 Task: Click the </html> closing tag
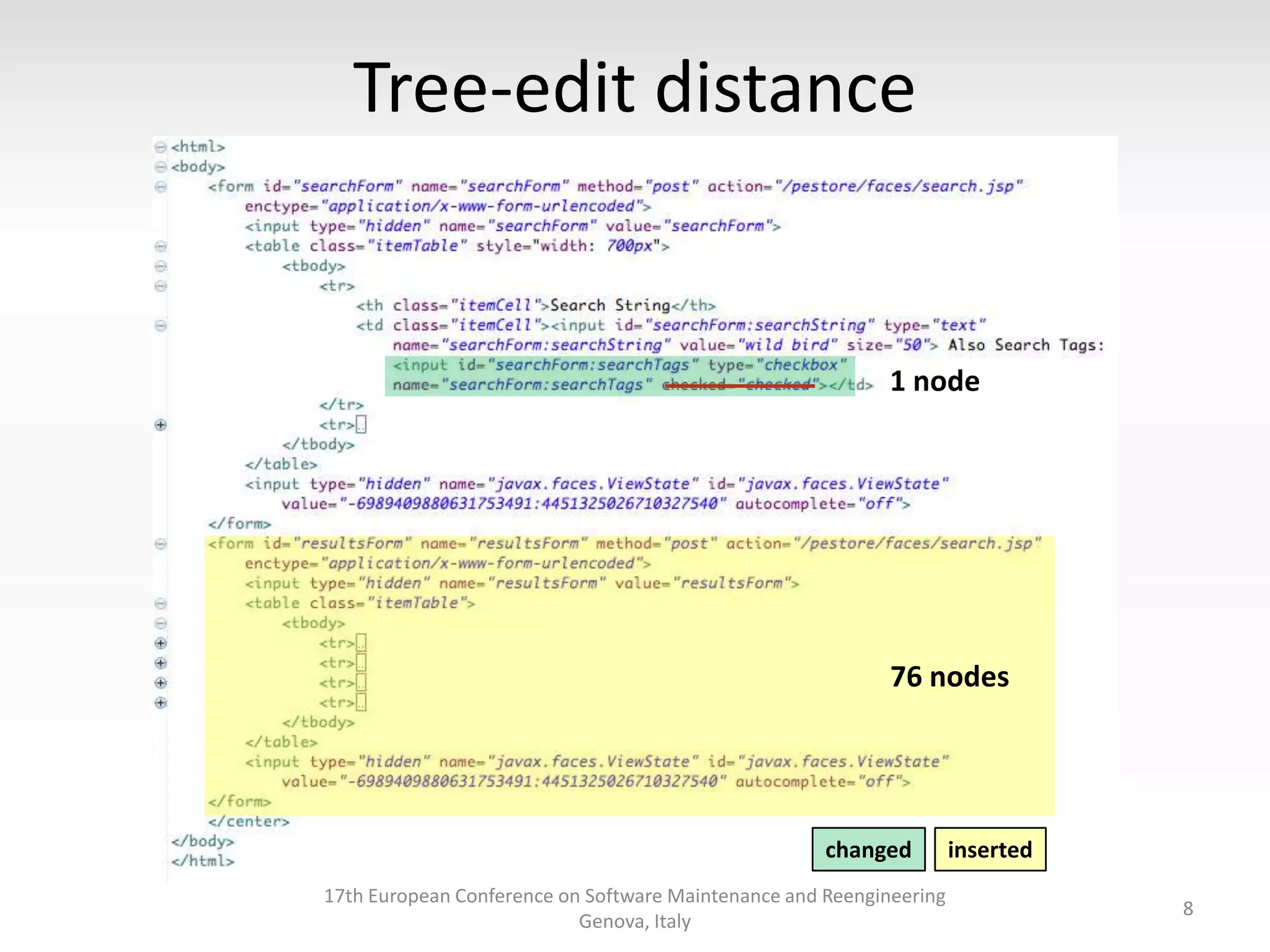tap(203, 861)
